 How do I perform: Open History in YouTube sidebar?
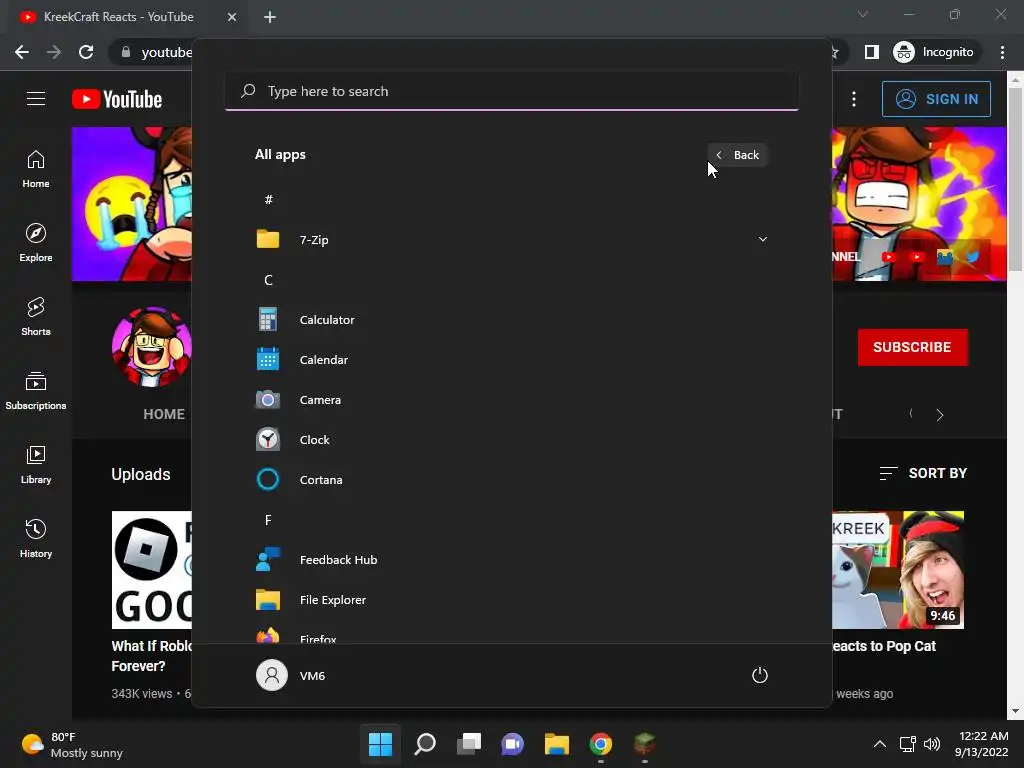point(36,539)
